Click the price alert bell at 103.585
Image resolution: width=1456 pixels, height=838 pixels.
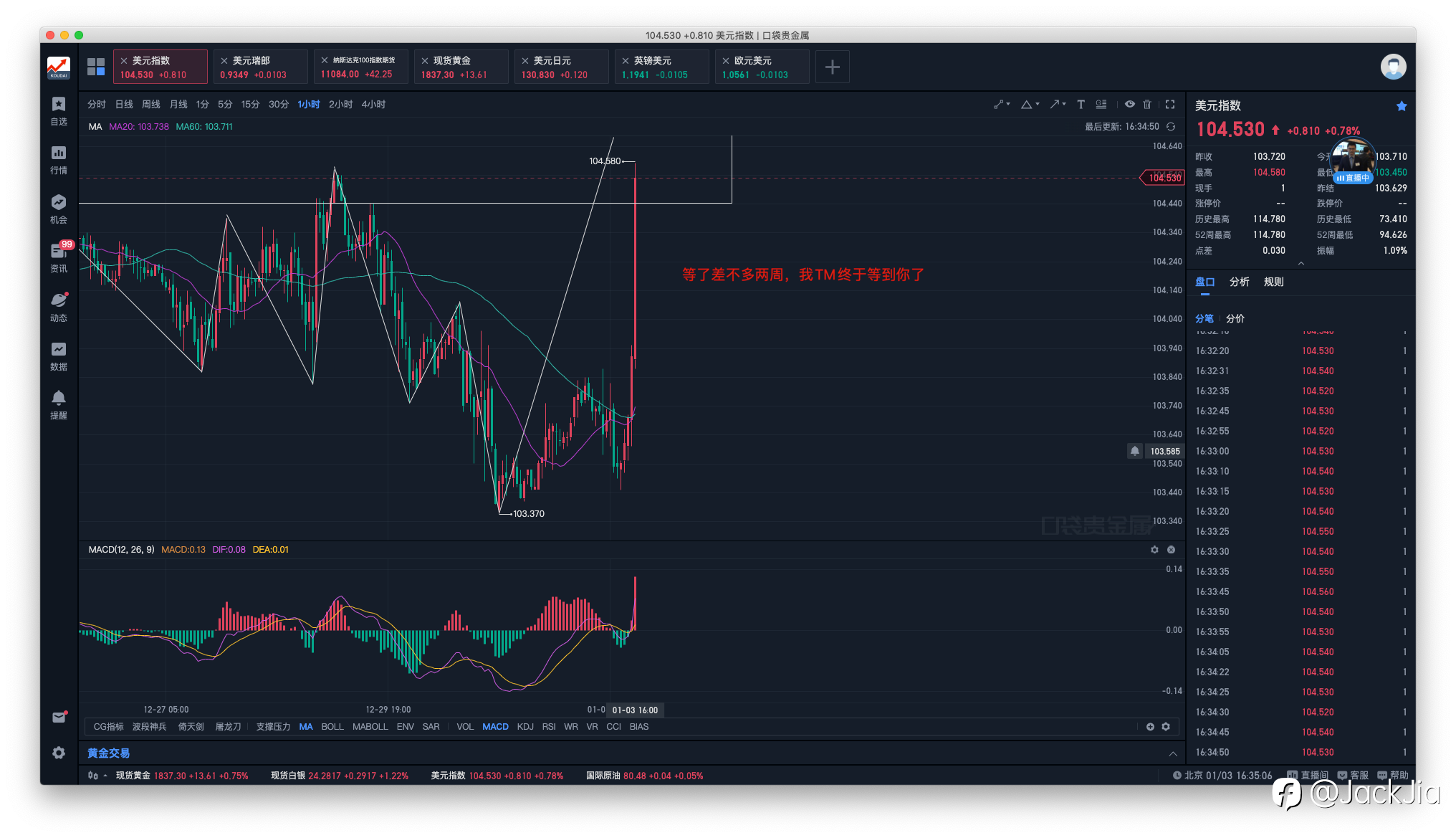1134,451
